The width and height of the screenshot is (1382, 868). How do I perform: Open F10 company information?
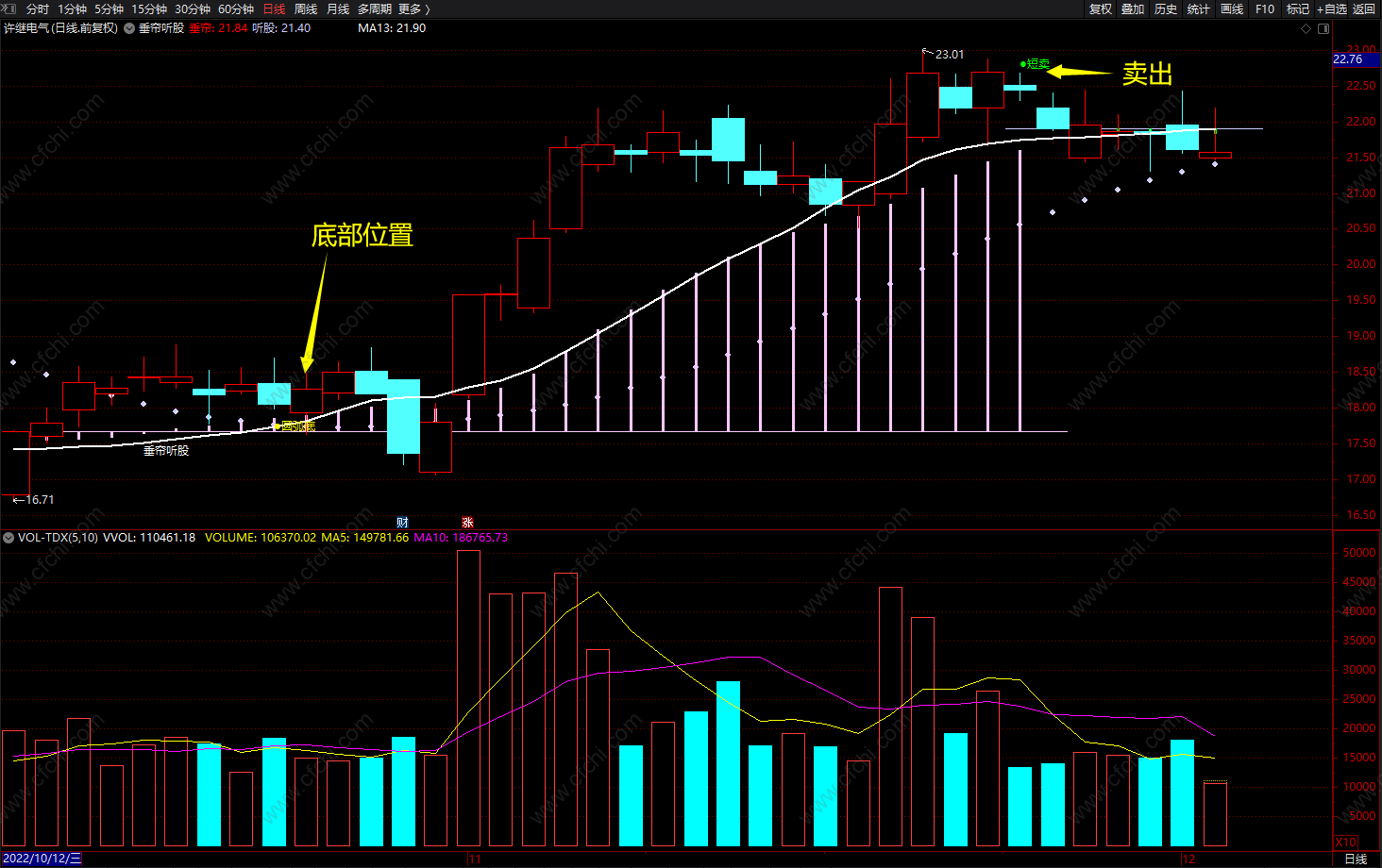click(1265, 9)
